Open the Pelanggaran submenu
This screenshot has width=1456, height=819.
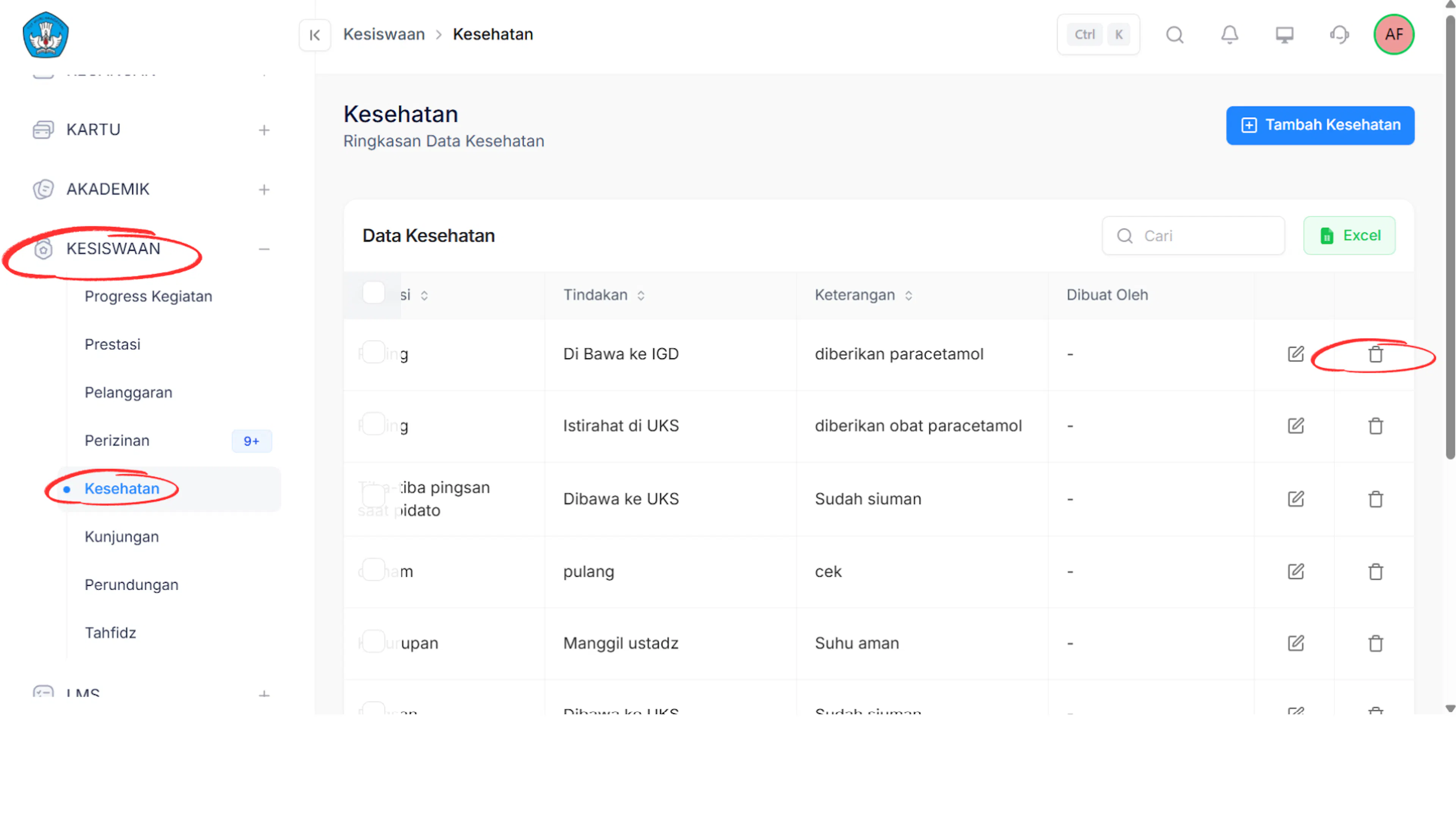(x=128, y=392)
